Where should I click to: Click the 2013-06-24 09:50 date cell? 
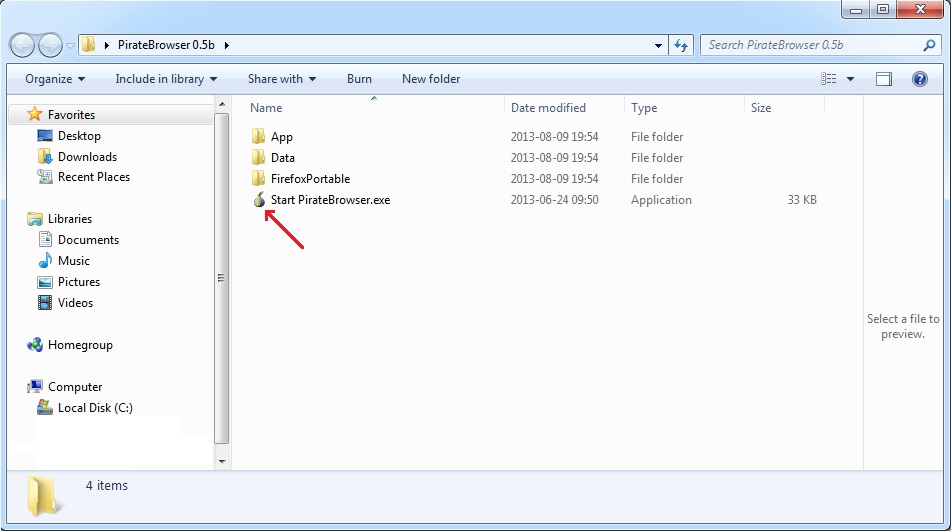pos(554,200)
